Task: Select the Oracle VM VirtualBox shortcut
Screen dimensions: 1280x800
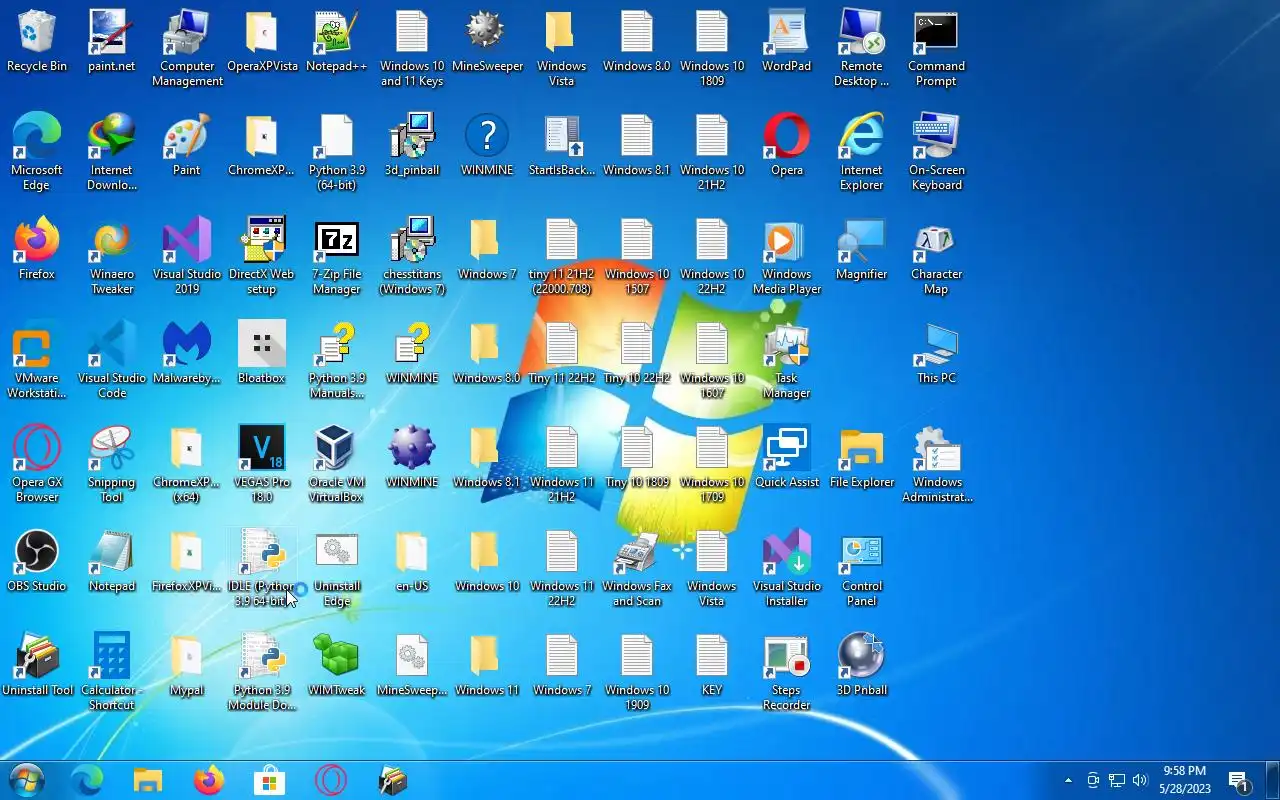Action: pos(337,465)
